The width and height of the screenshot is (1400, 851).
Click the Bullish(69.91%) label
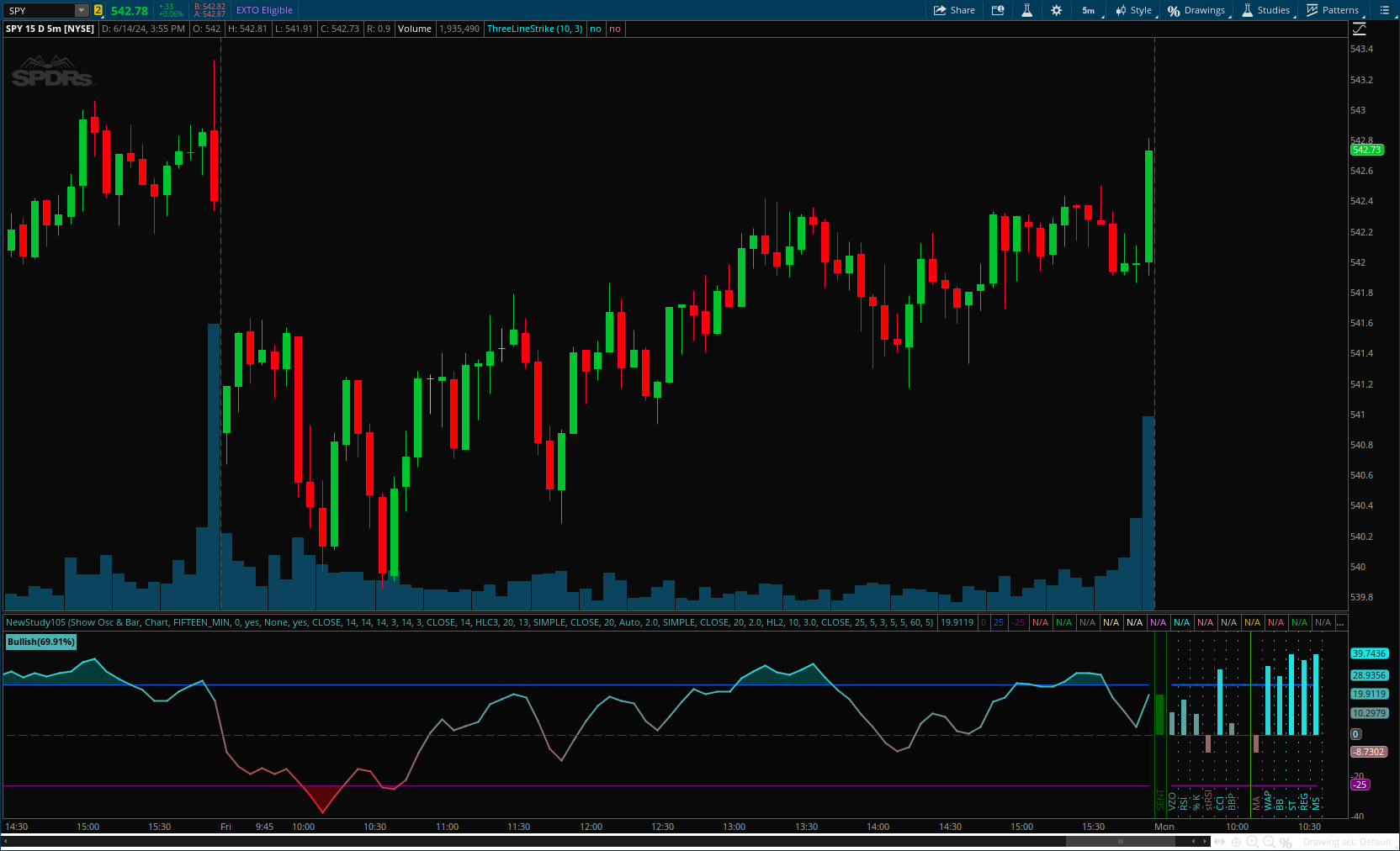pos(40,642)
